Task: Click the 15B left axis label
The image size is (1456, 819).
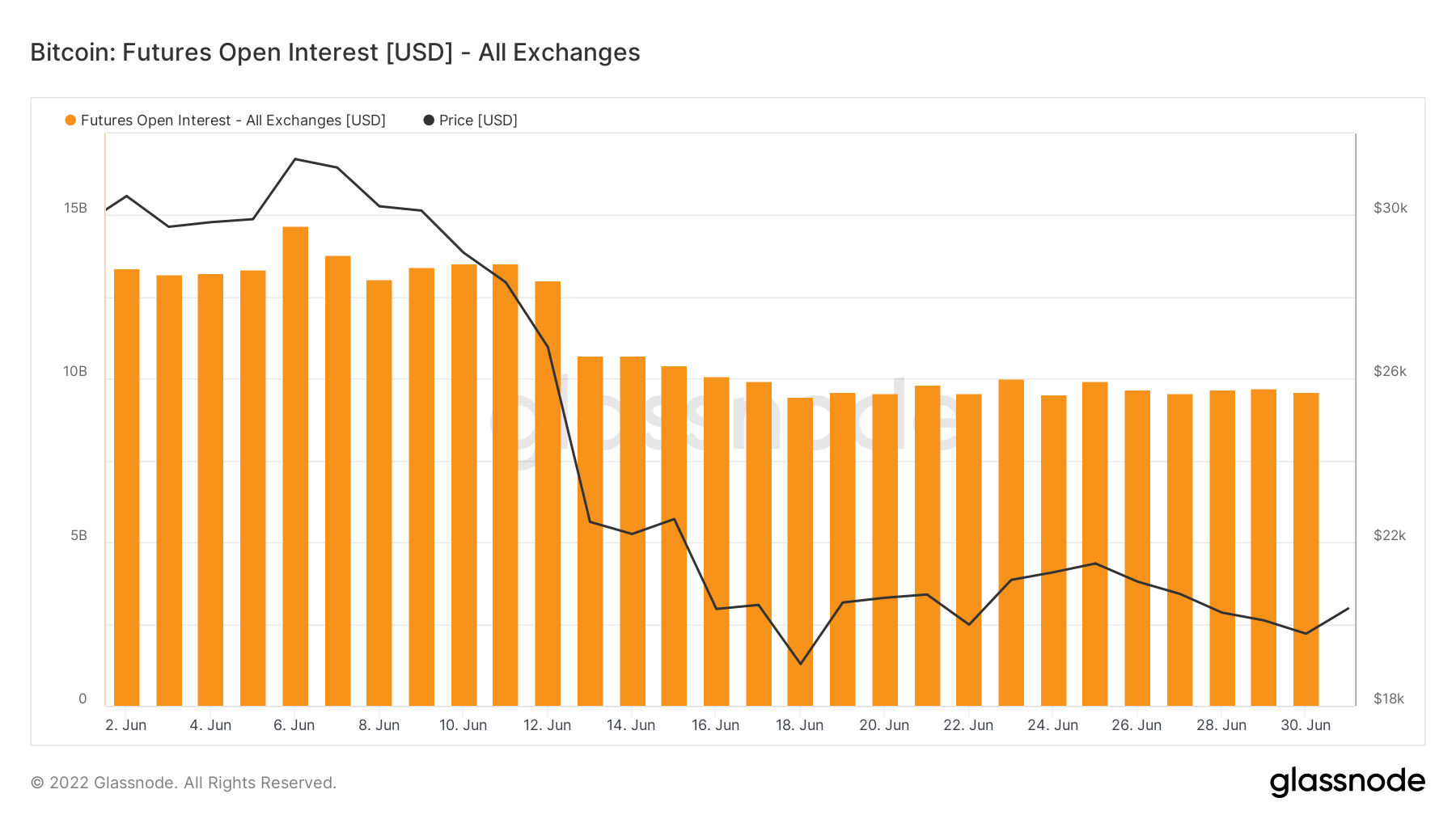Action: click(75, 209)
